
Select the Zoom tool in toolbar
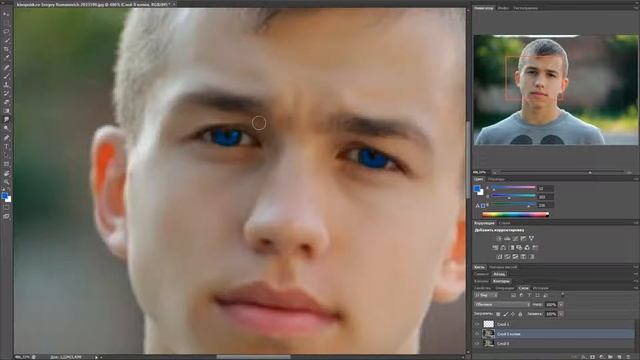tap(6, 182)
